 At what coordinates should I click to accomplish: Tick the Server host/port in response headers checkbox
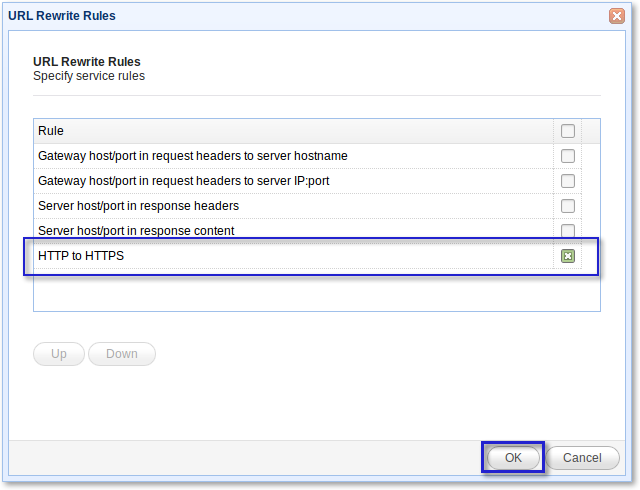568,206
